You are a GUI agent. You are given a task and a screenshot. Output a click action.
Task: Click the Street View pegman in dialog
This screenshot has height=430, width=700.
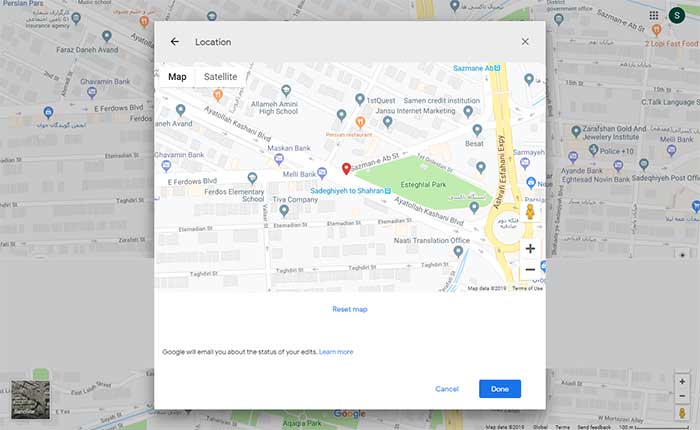pos(530,212)
